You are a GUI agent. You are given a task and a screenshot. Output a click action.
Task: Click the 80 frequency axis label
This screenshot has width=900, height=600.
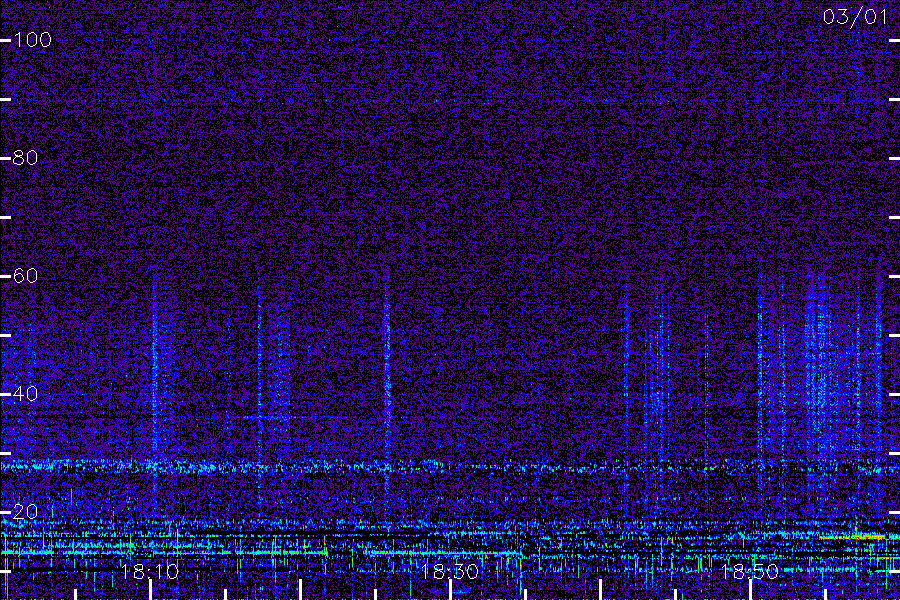25,157
